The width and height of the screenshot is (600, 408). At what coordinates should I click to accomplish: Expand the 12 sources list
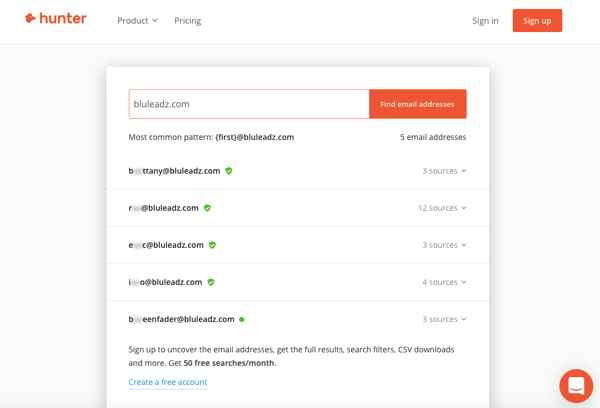[x=442, y=208]
